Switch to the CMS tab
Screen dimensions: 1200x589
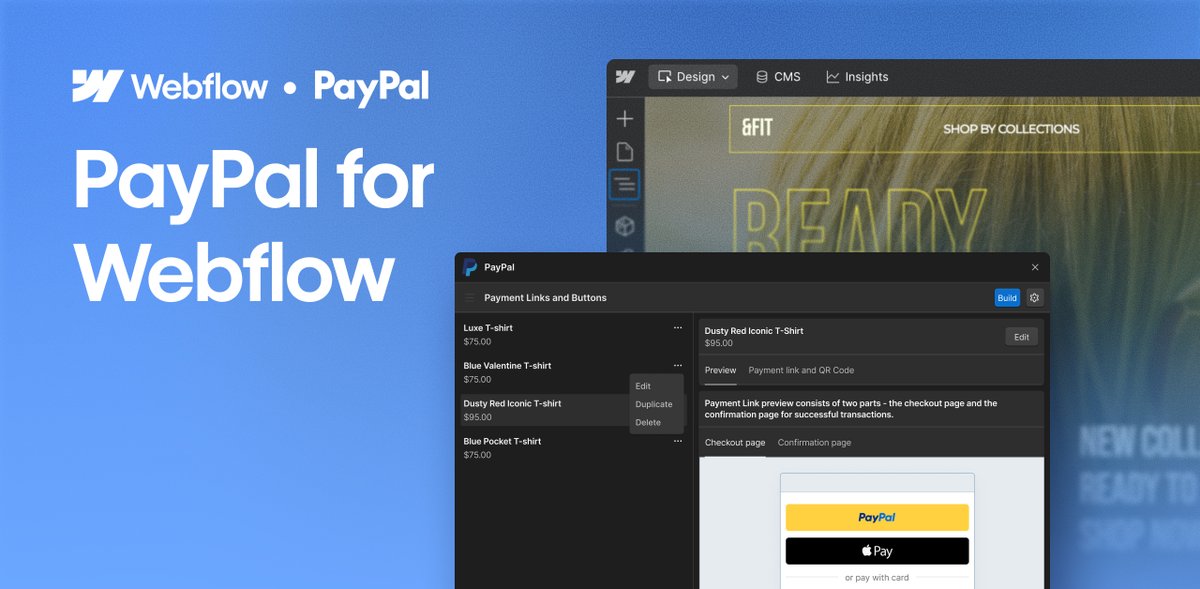[778, 77]
